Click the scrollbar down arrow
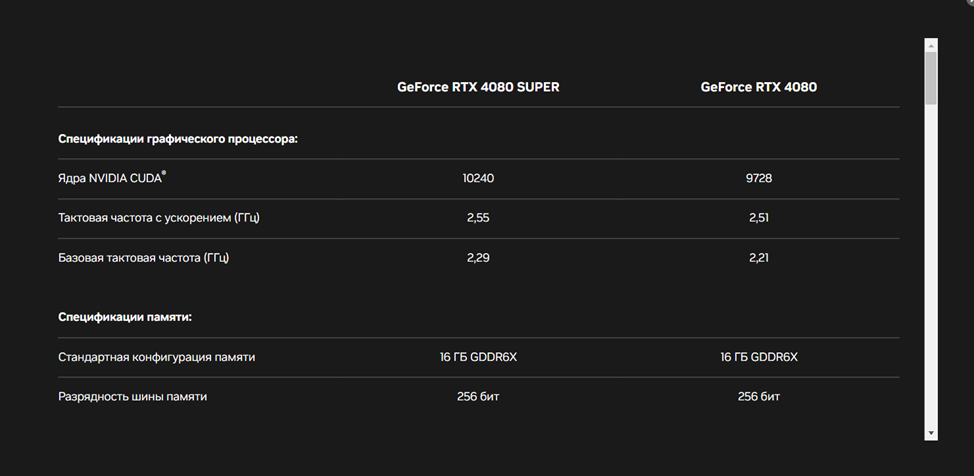Image resolution: width=974 pixels, height=476 pixels. pos(931,433)
